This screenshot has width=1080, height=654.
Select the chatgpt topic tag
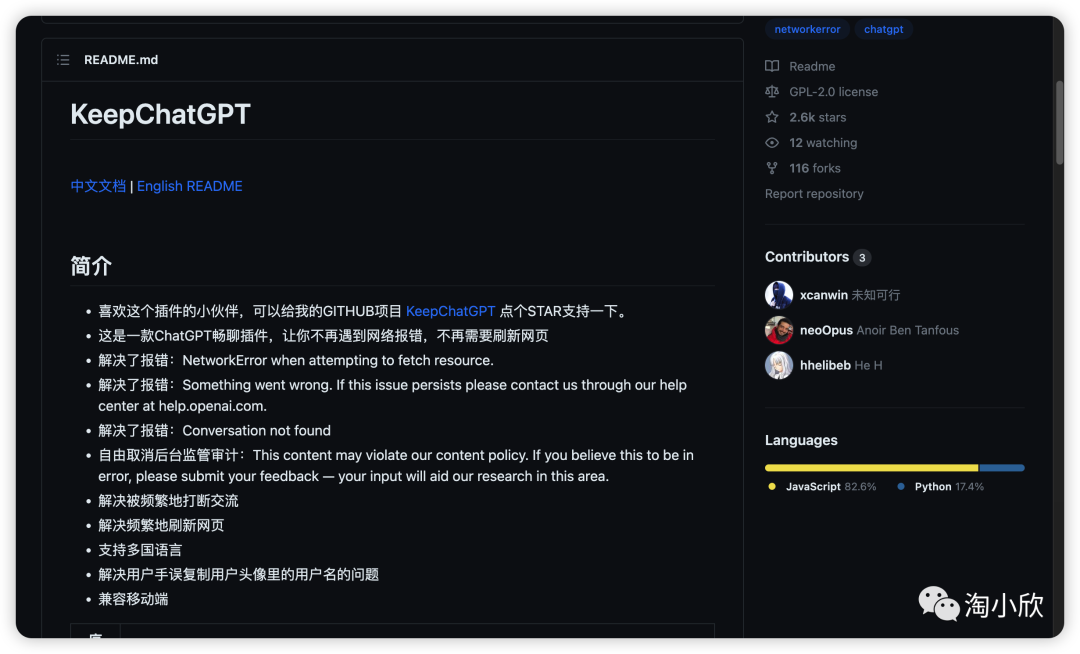[884, 29]
